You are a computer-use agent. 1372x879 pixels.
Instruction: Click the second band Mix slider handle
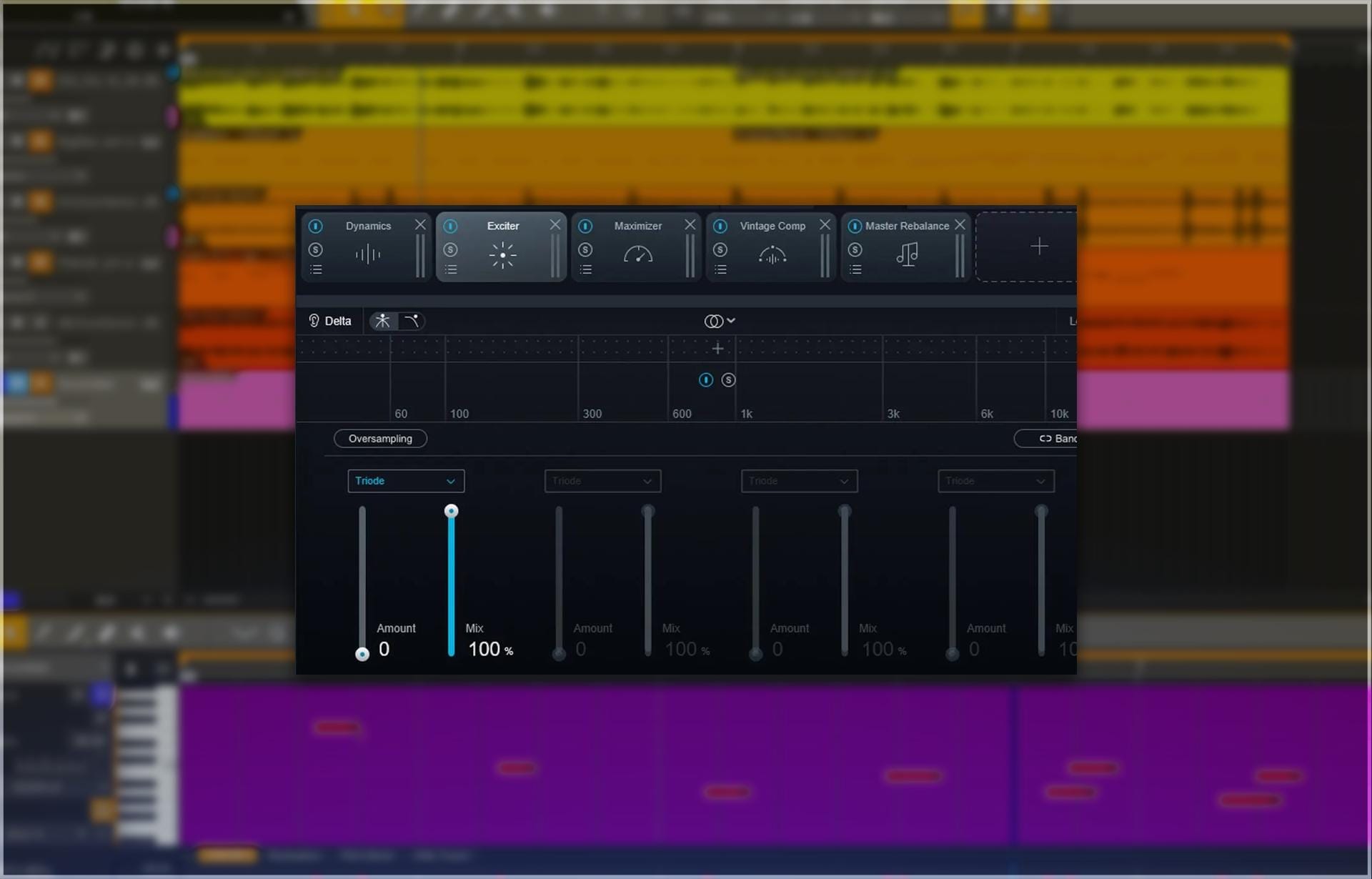[647, 511]
